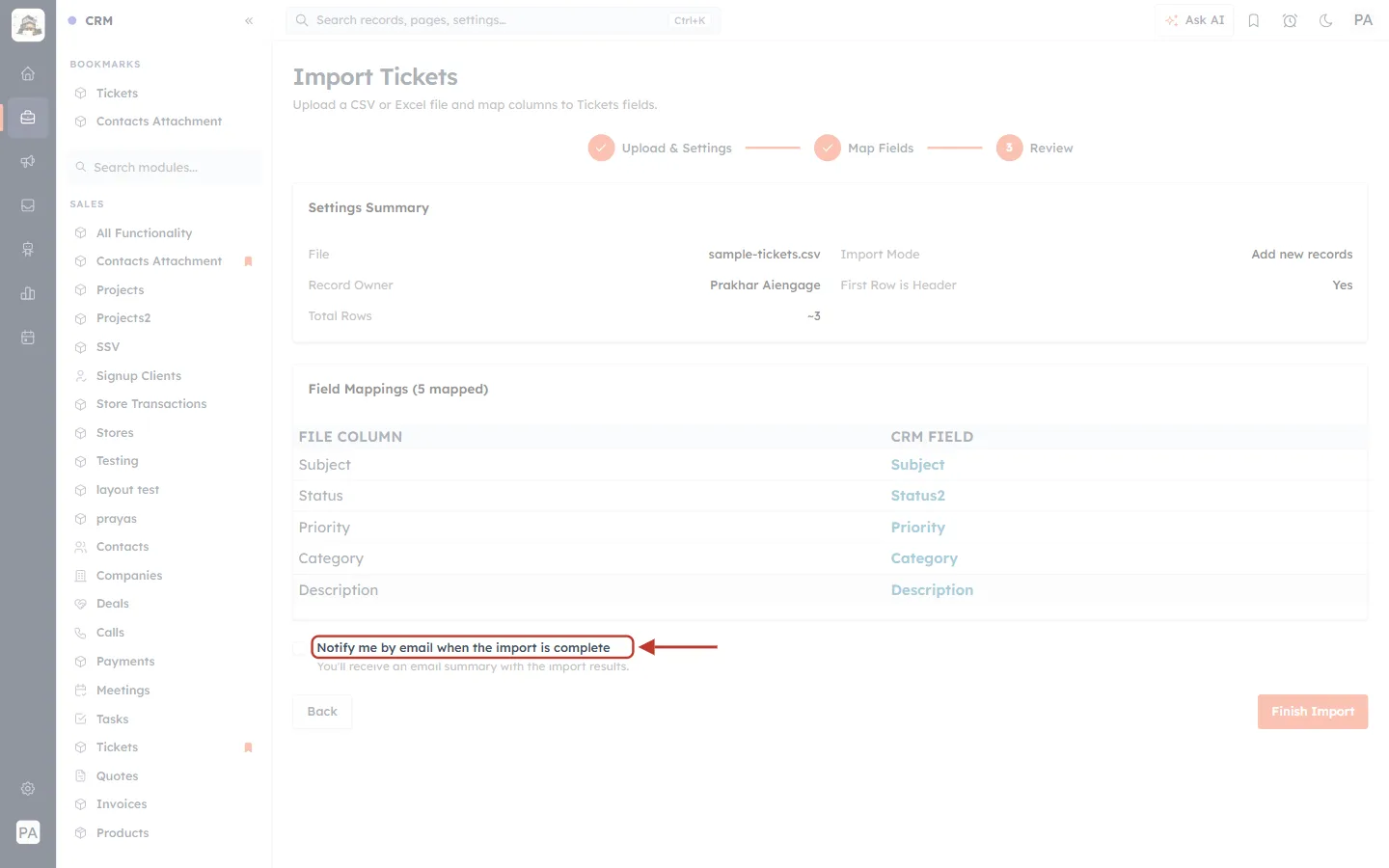Click the Status2 CRM field link
1389x868 pixels.
point(917,496)
